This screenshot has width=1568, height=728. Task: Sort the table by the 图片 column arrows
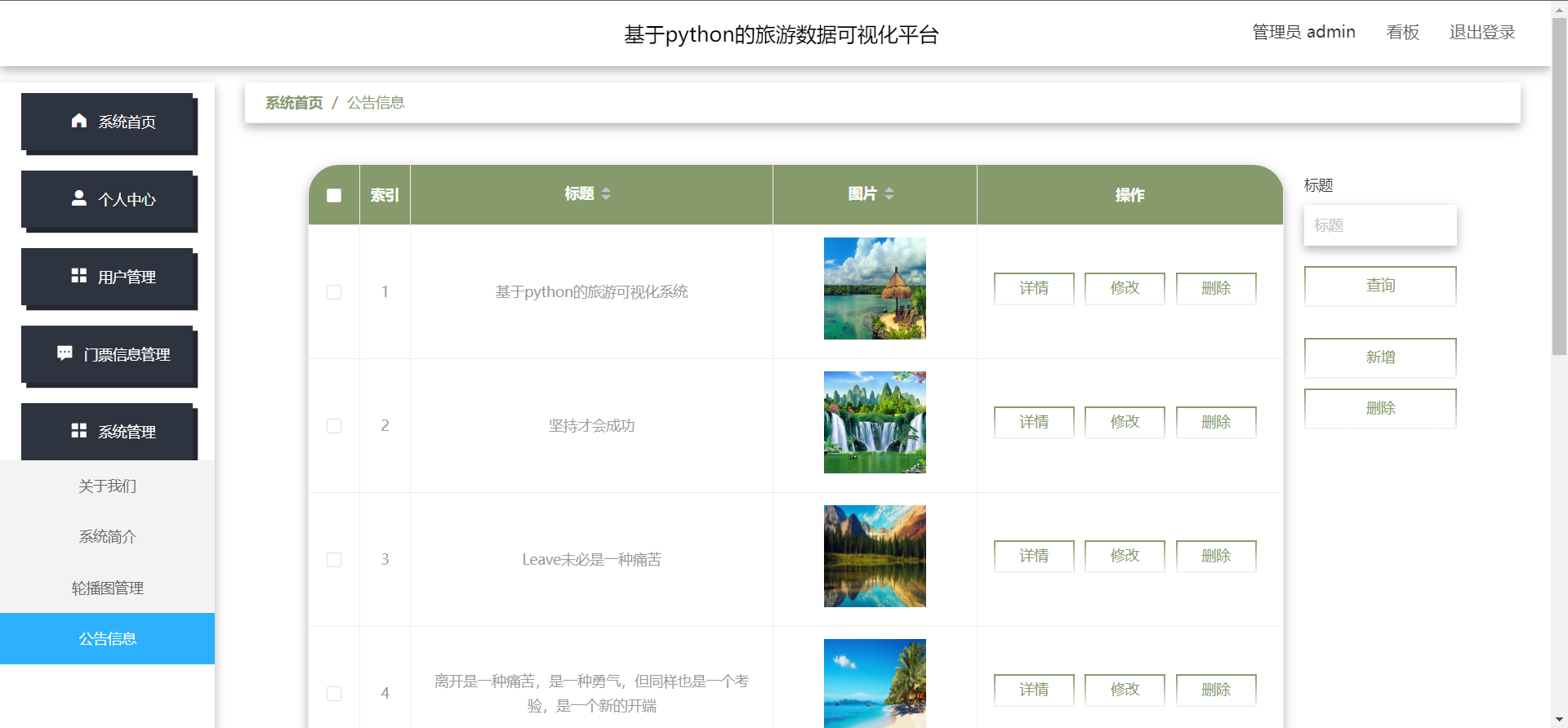[889, 193]
